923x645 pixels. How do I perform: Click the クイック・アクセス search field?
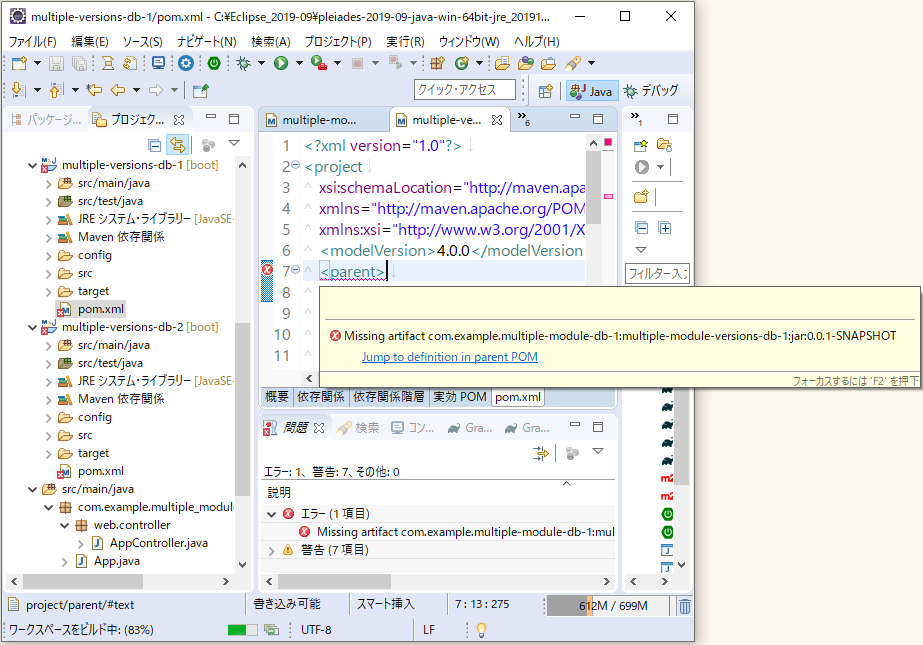click(x=464, y=90)
